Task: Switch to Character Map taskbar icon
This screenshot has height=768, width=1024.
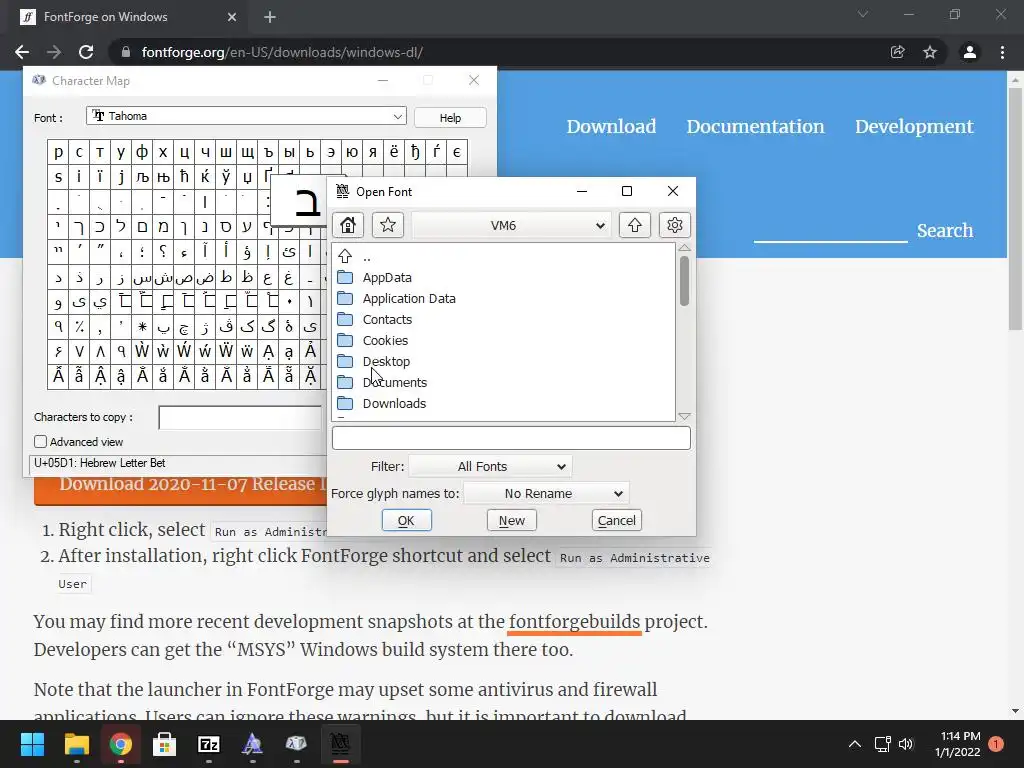Action: click(x=296, y=744)
